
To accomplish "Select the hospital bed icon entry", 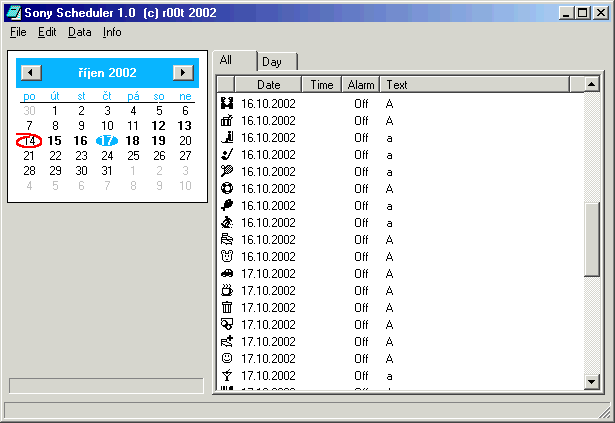I will [x=227, y=341].
